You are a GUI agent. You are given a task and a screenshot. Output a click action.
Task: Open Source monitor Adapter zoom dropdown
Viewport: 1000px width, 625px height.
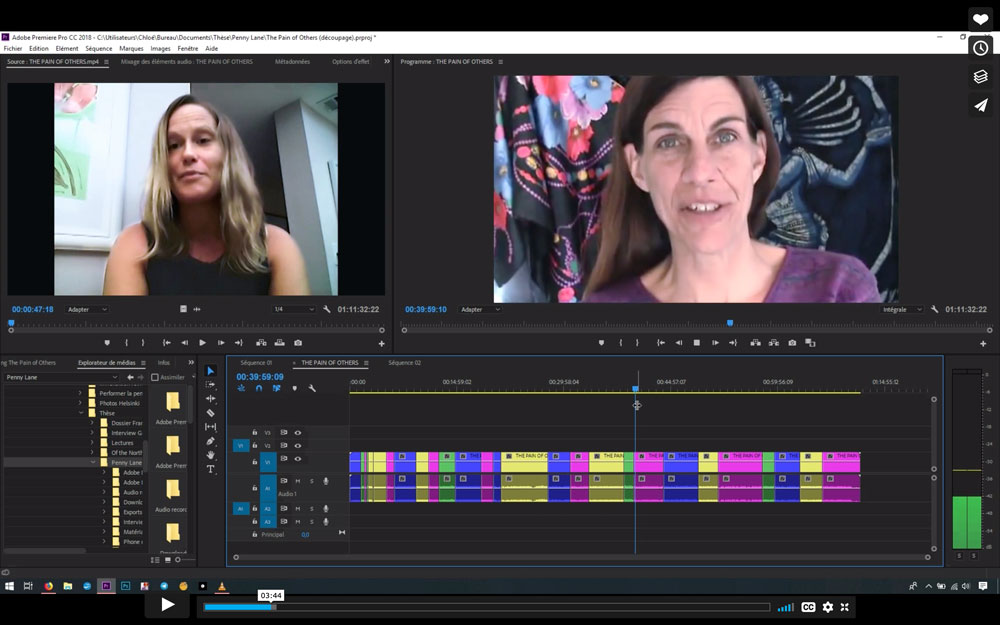87,309
